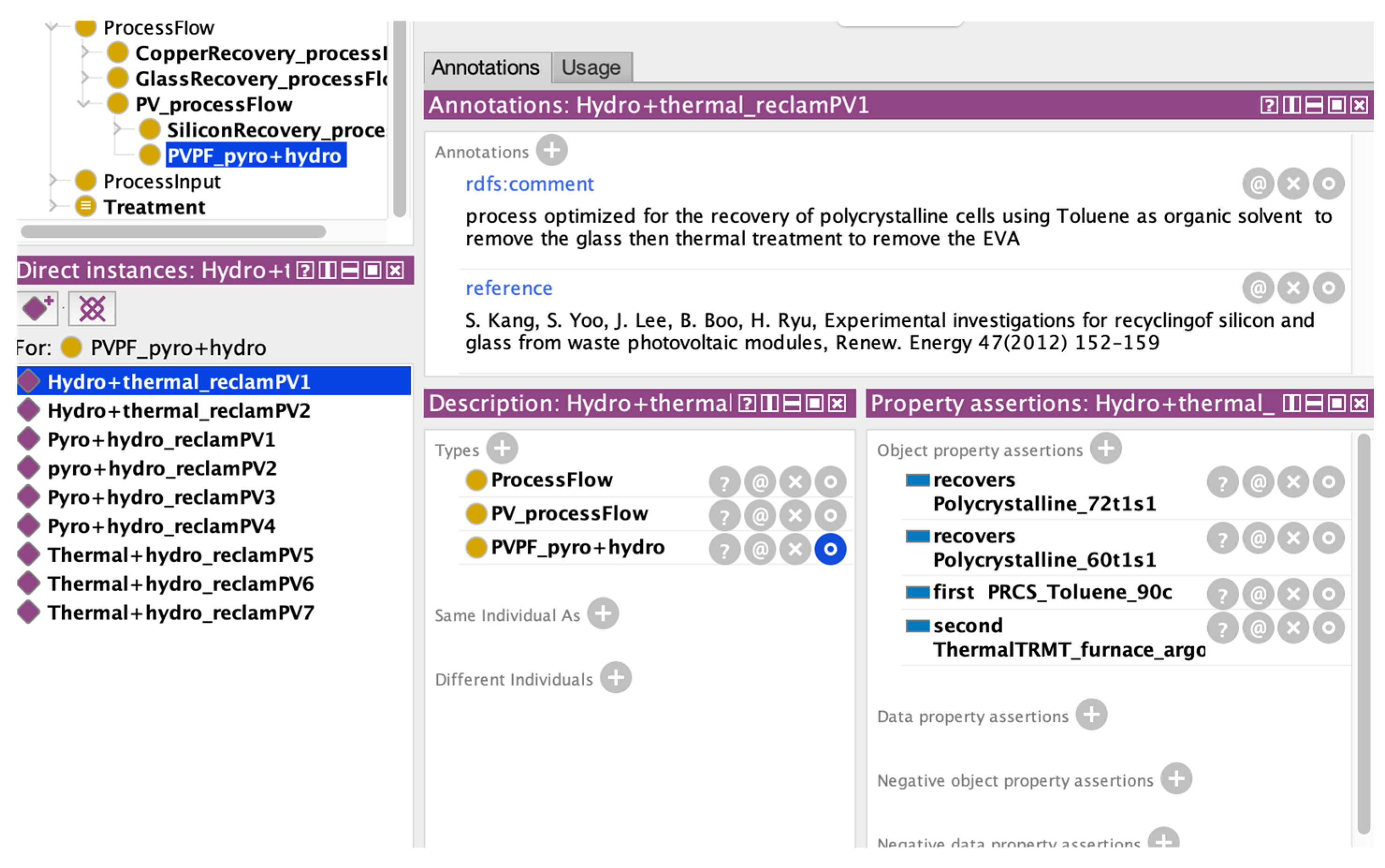The width and height of the screenshot is (1385, 868).
Task: Select Pyro+hydro_reclamPV3 in the instances list
Action: point(161,497)
